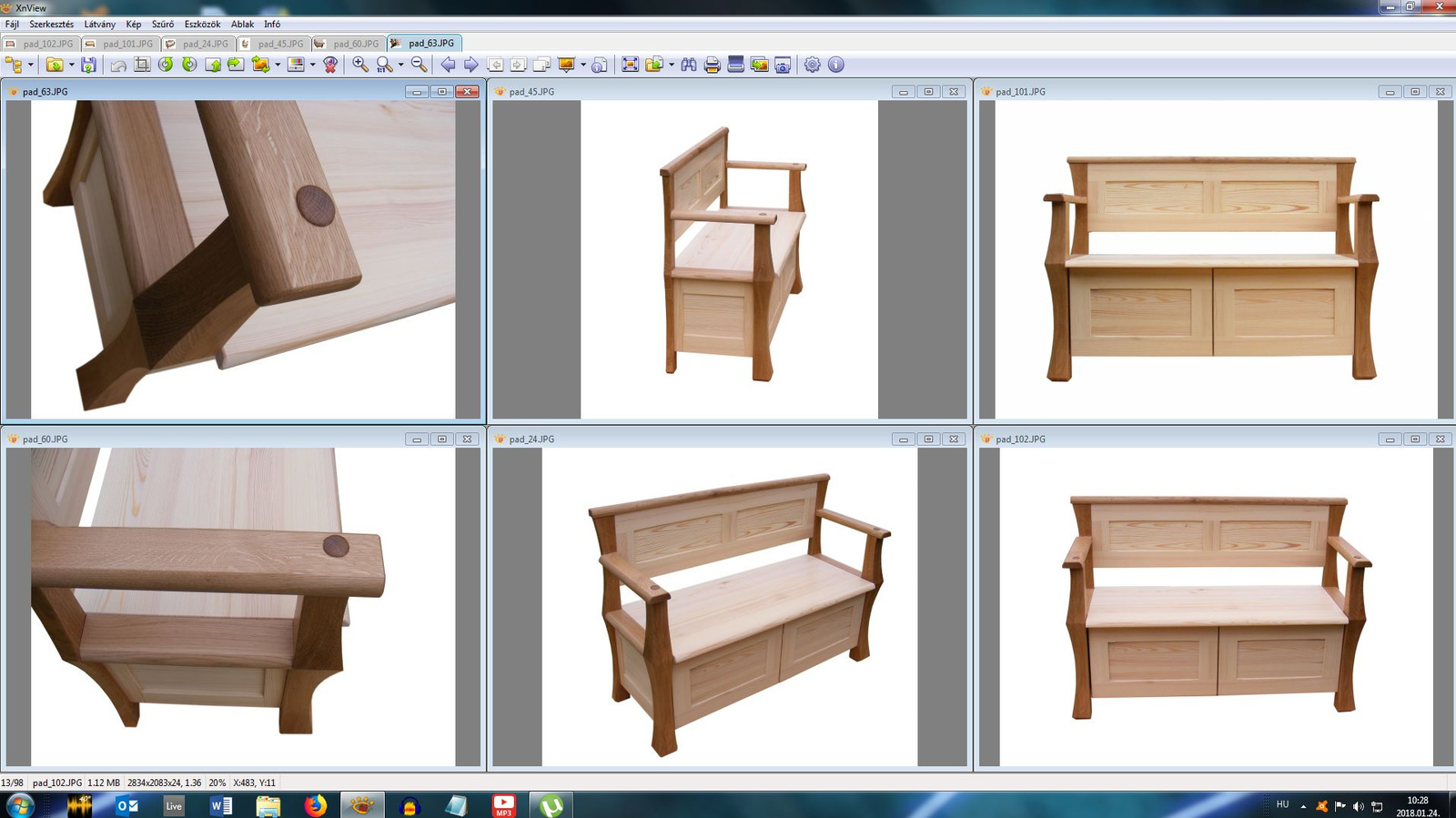Click the red-eye correction icon
Image resolution: width=1456 pixels, height=818 pixels.
(330, 65)
